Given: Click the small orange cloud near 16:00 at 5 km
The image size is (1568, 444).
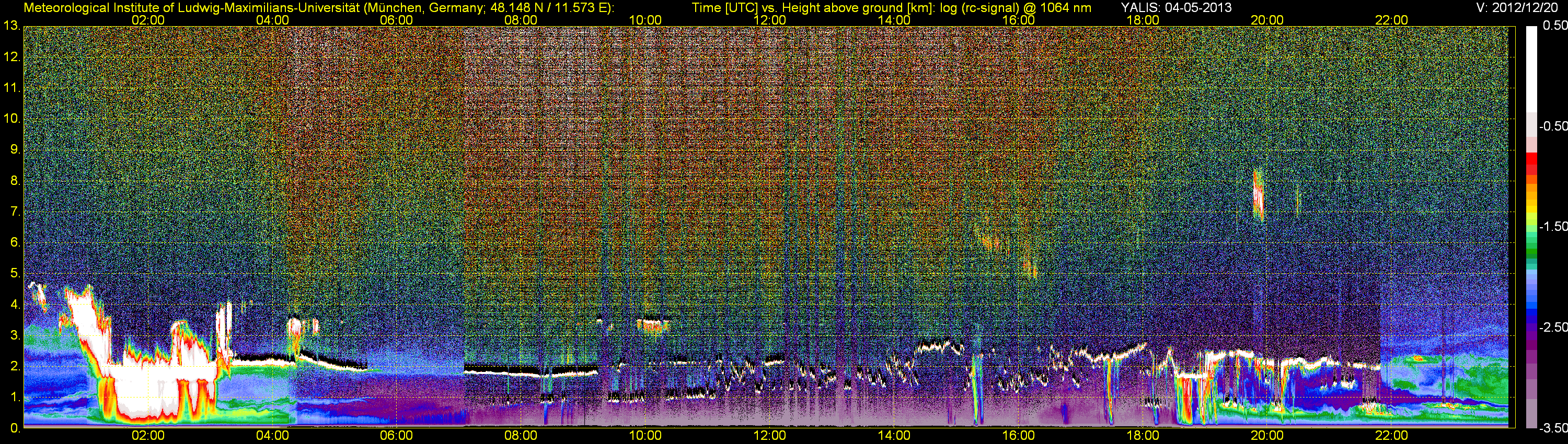Looking at the screenshot, I should click(1030, 267).
